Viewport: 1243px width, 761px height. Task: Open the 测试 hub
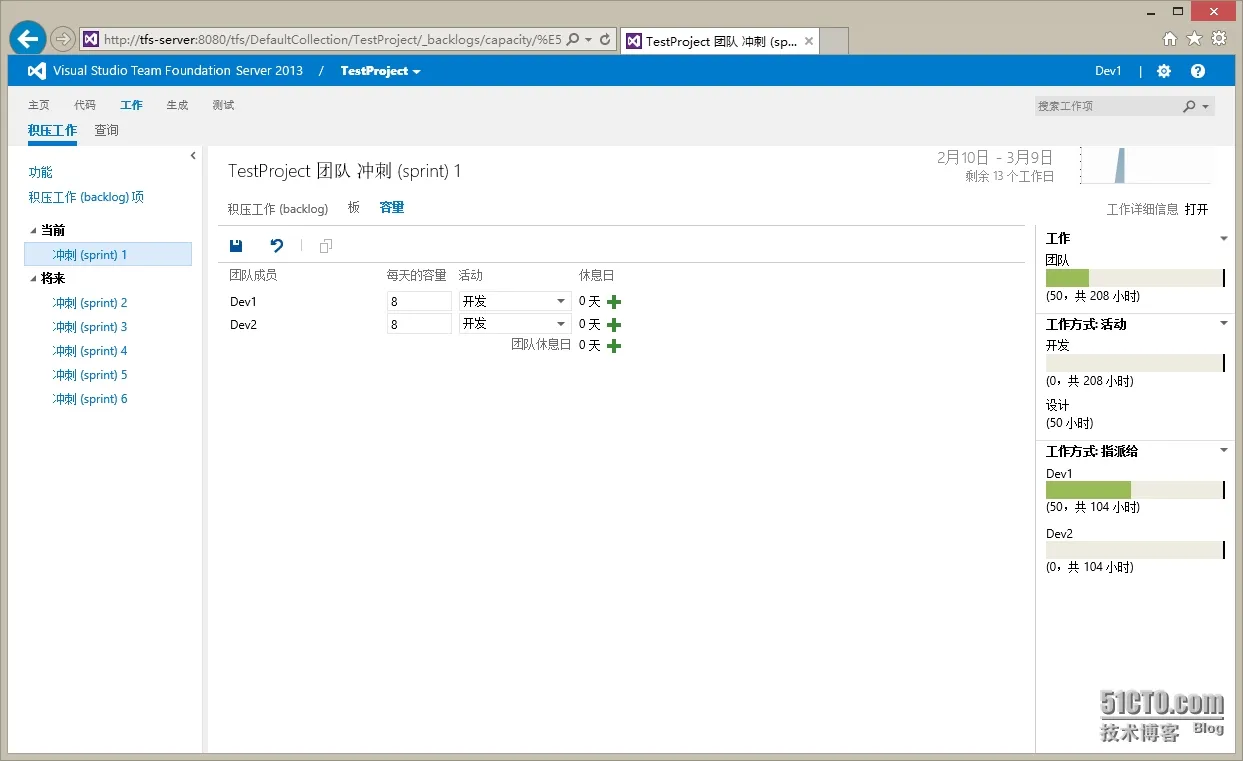[x=223, y=105]
